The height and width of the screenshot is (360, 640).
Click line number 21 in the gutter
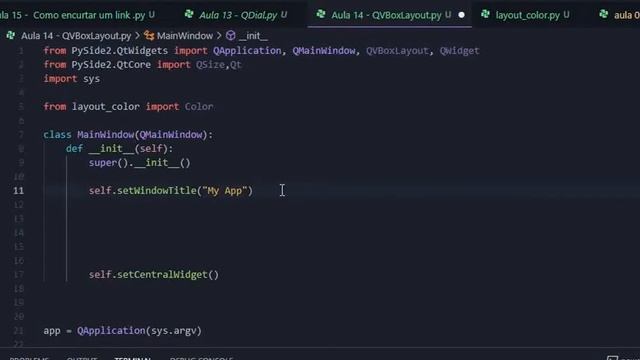[x=18, y=331]
